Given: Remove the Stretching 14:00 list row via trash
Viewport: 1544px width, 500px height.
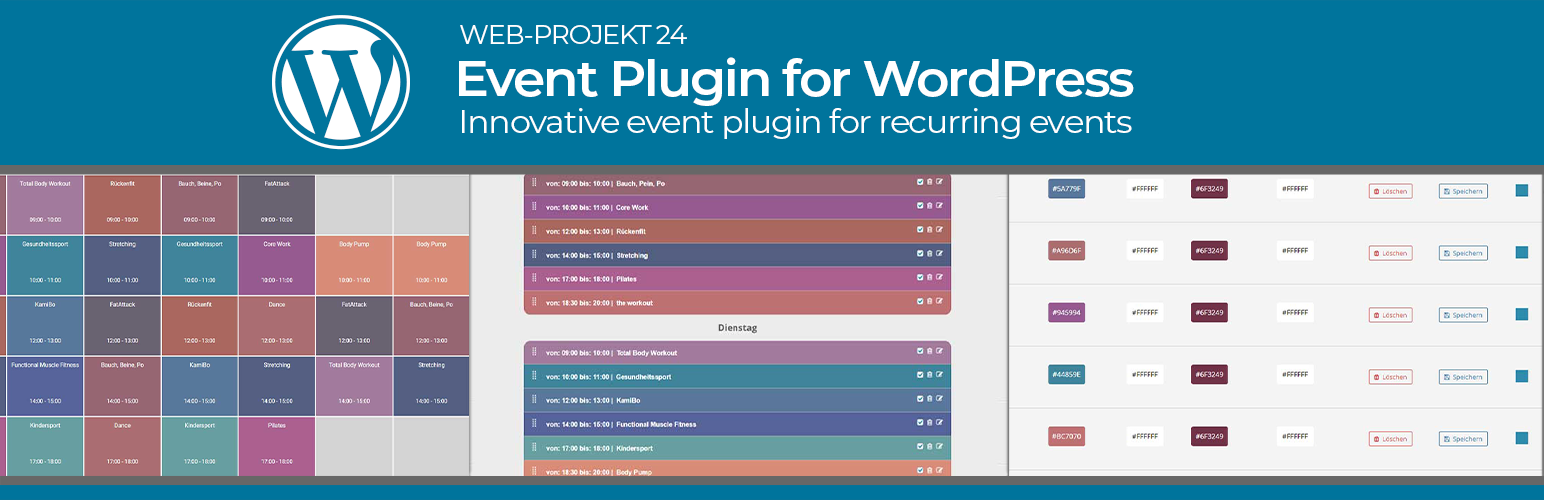Looking at the screenshot, I should coord(930,254).
